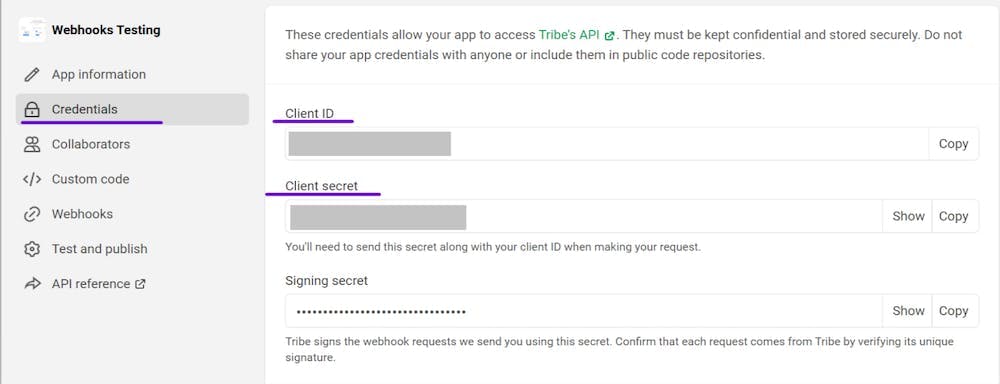The height and width of the screenshot is (384, 1000).
Task: Show the Client secret value
Action: [x=908, y=216]
